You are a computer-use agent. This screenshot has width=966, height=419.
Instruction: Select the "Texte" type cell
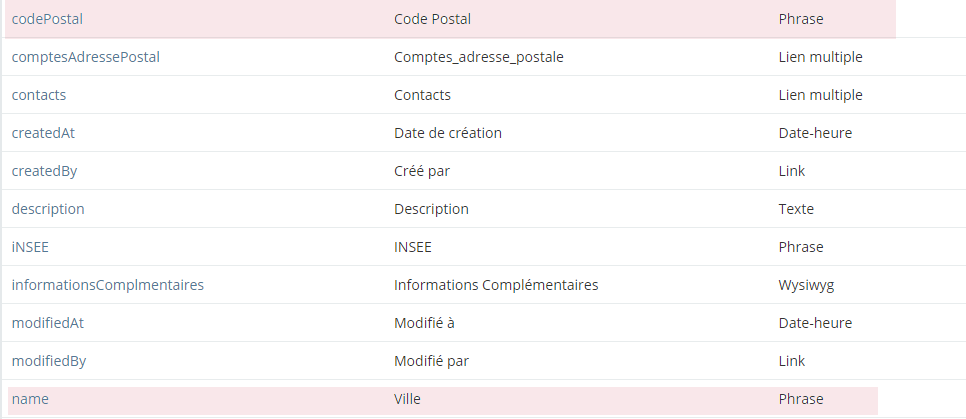[796, 209]
